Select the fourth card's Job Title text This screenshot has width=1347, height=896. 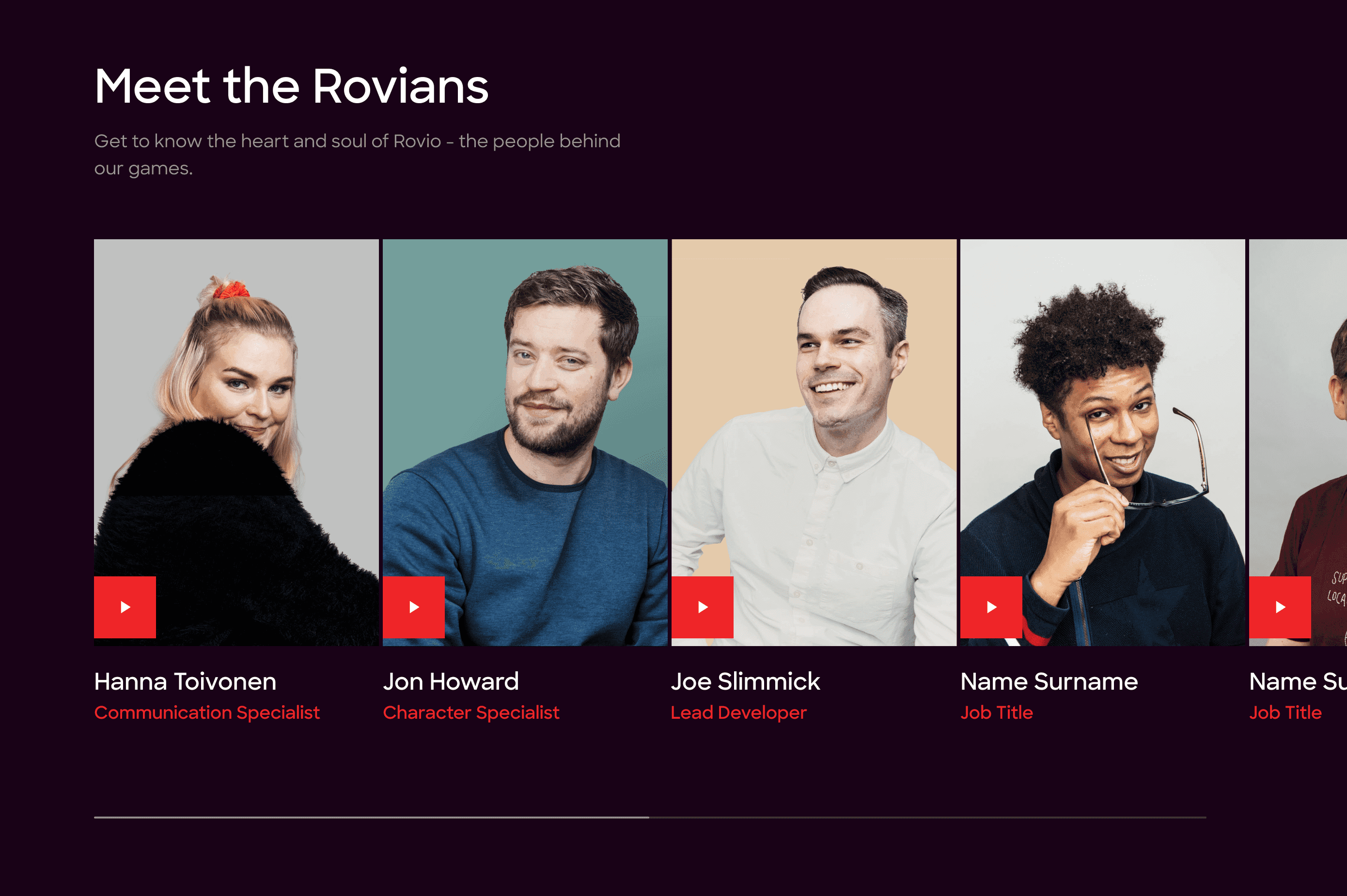click(x=997, y=712)
